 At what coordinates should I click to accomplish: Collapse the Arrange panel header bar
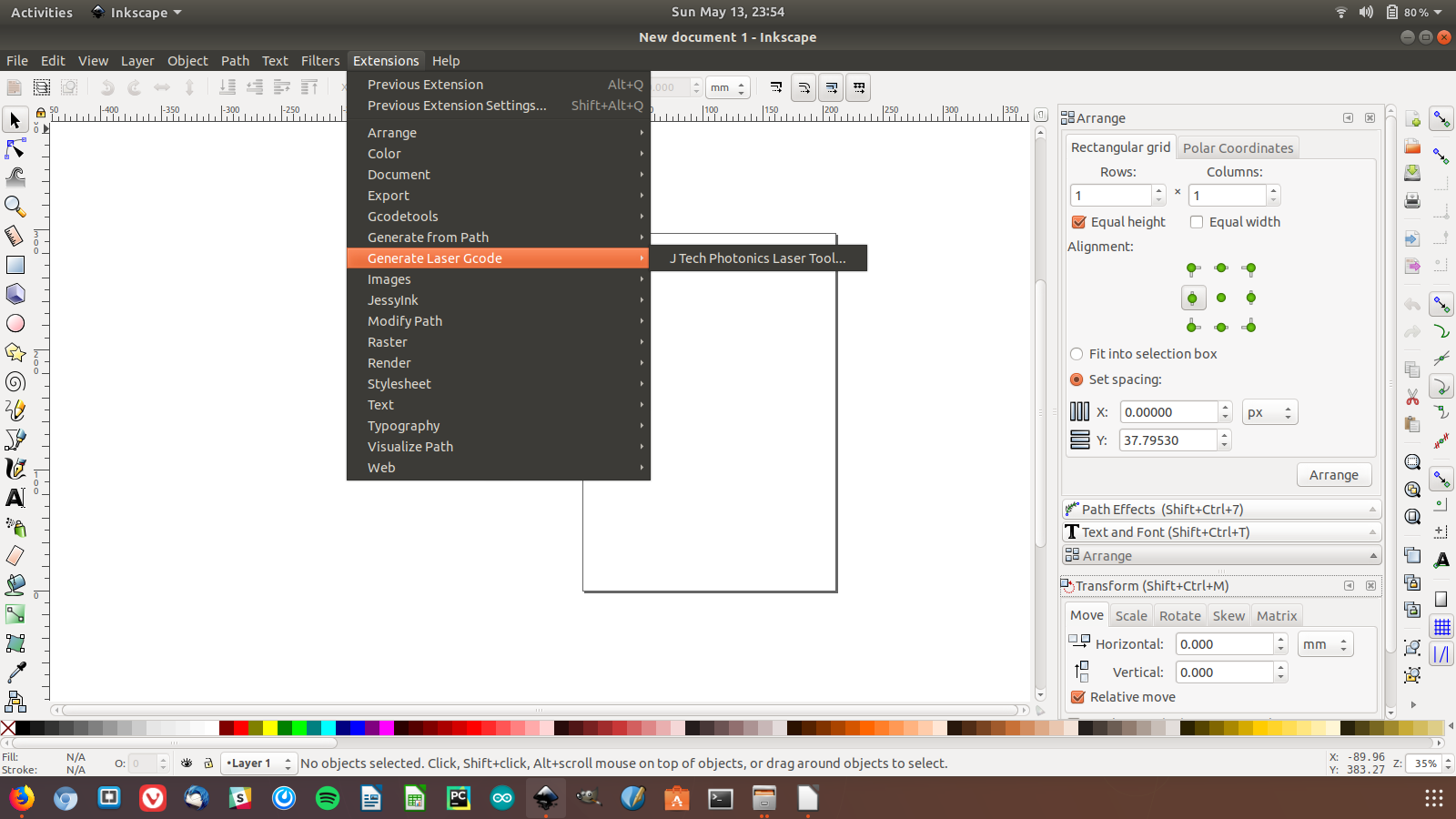tap(1221, 556)
